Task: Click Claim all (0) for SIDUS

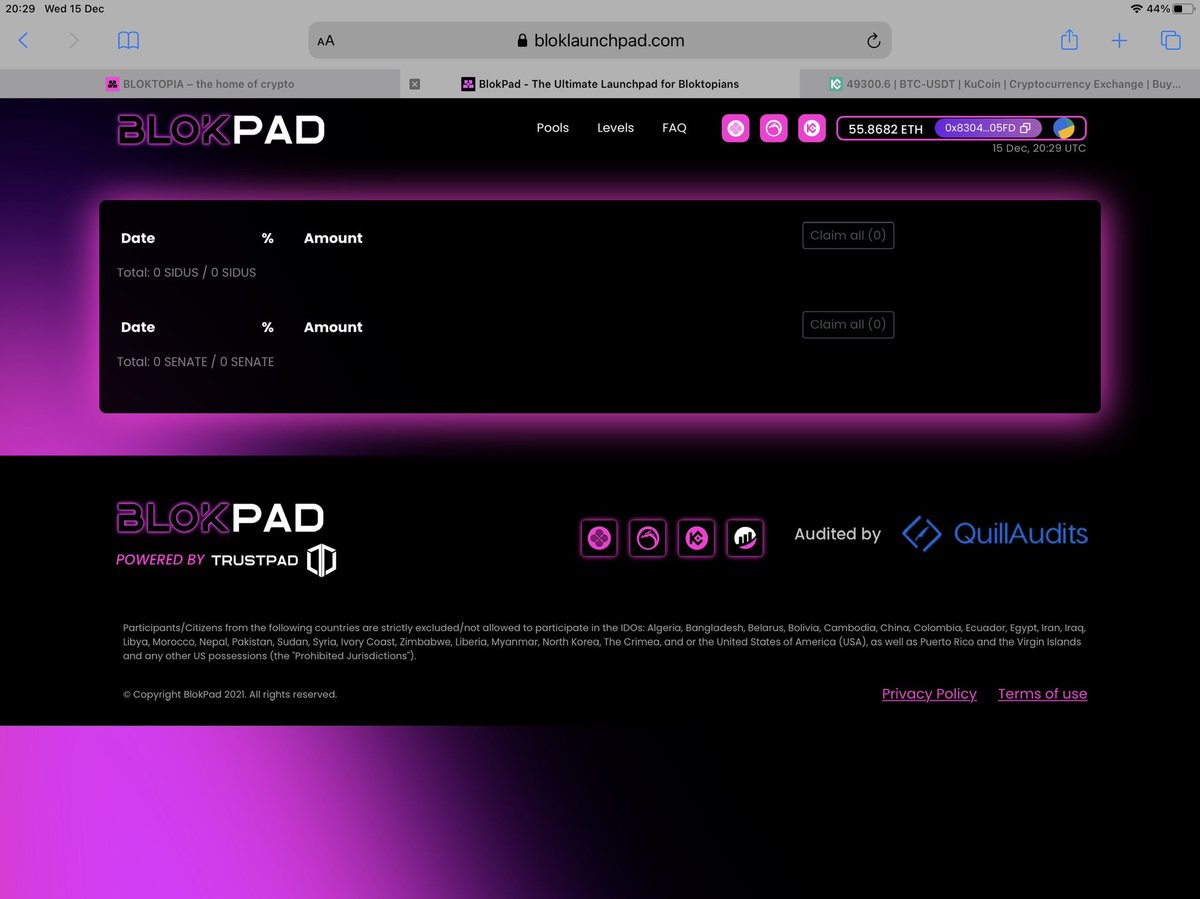Action: (x=848, y=236)
